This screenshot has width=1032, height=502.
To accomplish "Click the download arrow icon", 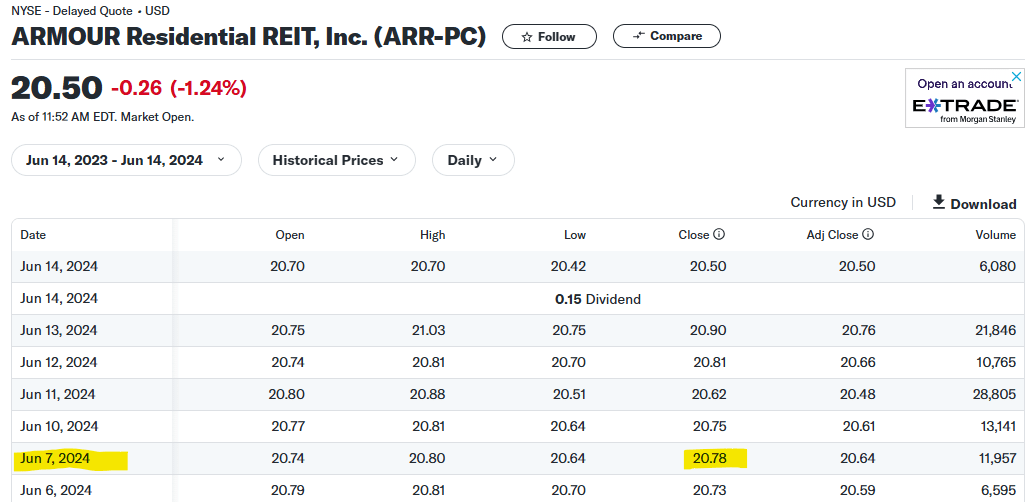I will click(x=938, y=203).
